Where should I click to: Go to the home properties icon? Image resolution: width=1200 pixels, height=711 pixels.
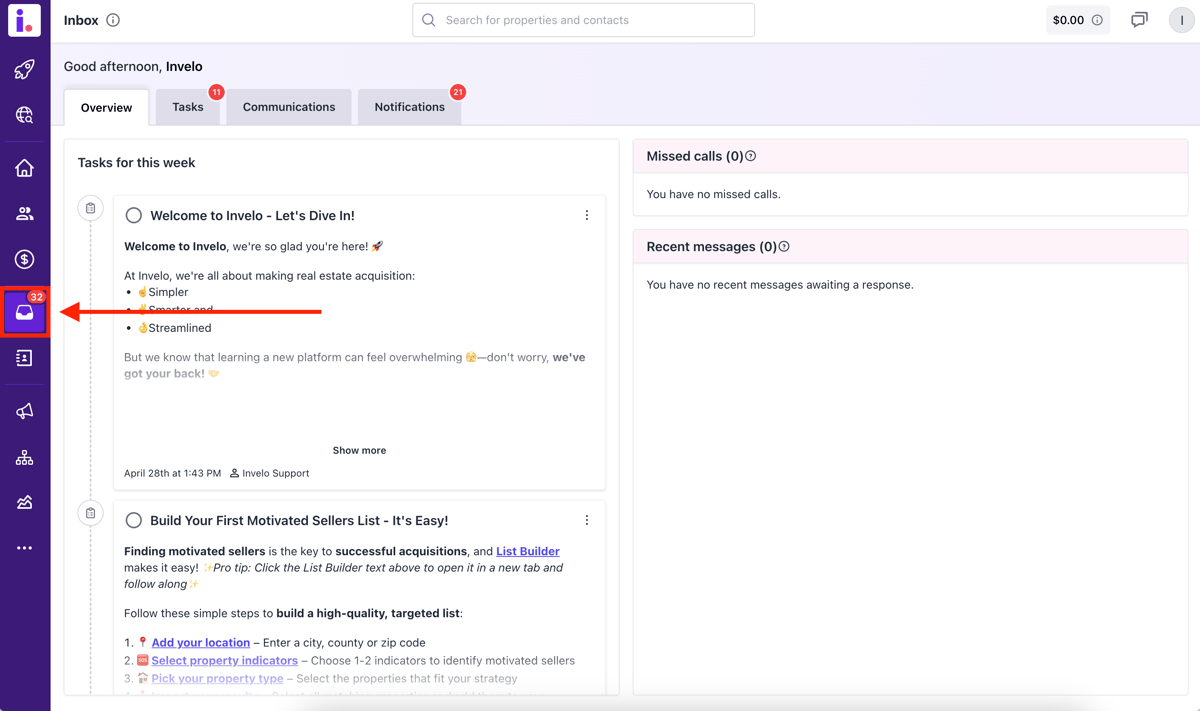(25, 168)
